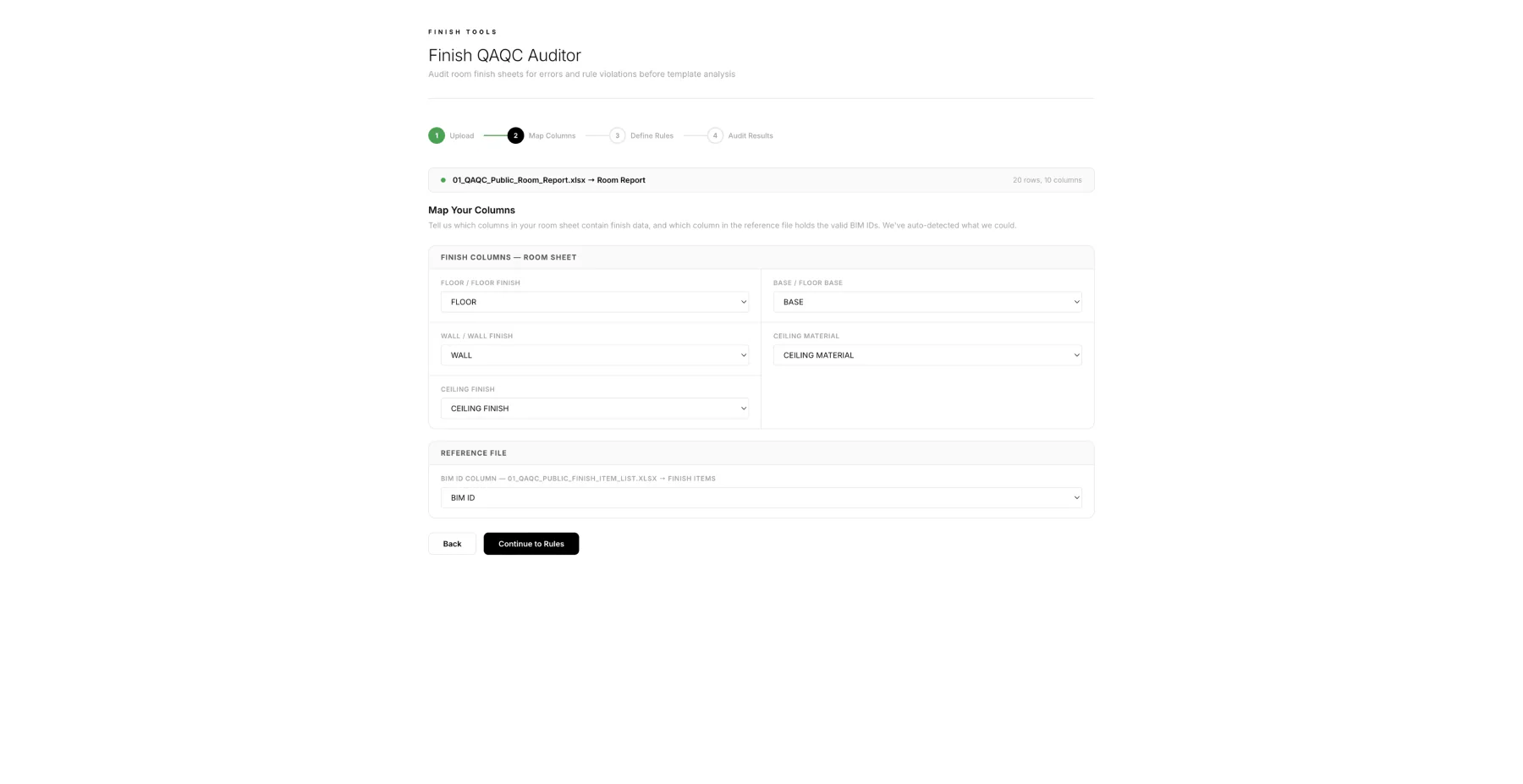
Task: Open the CEILING MATERIAL dropdown
Action: (927, 355)
